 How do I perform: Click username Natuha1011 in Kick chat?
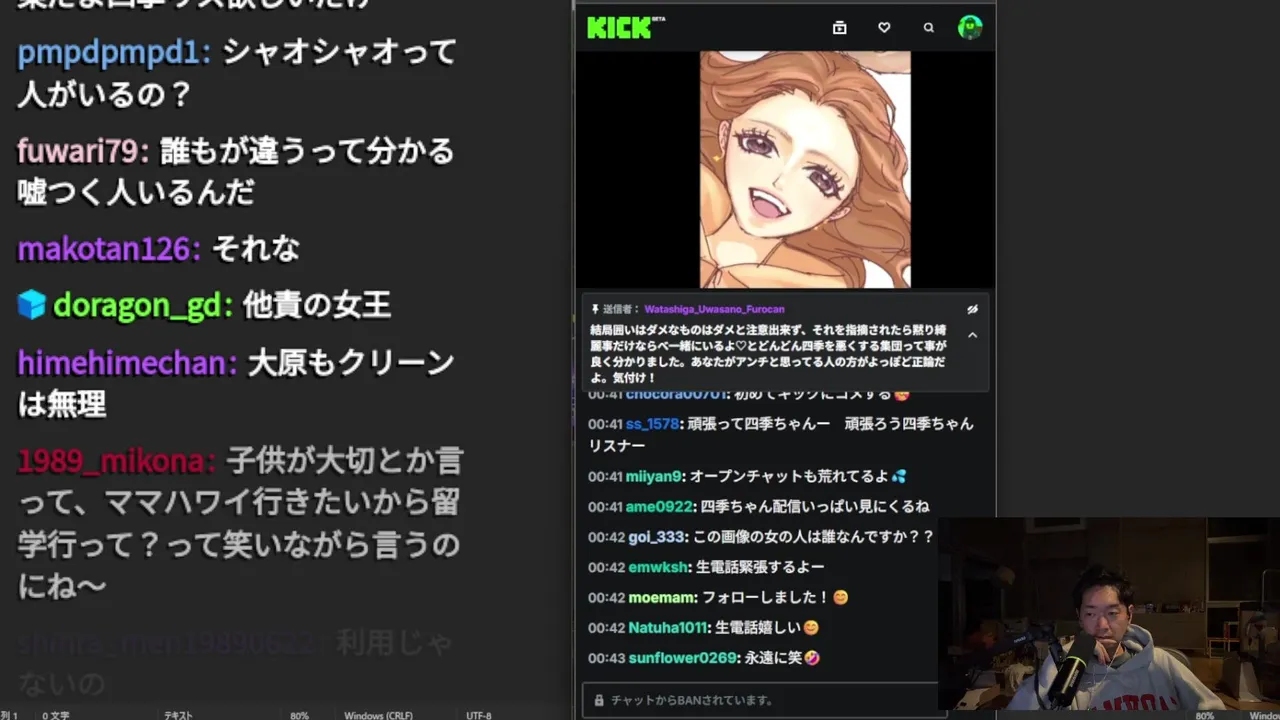[668, 628]
